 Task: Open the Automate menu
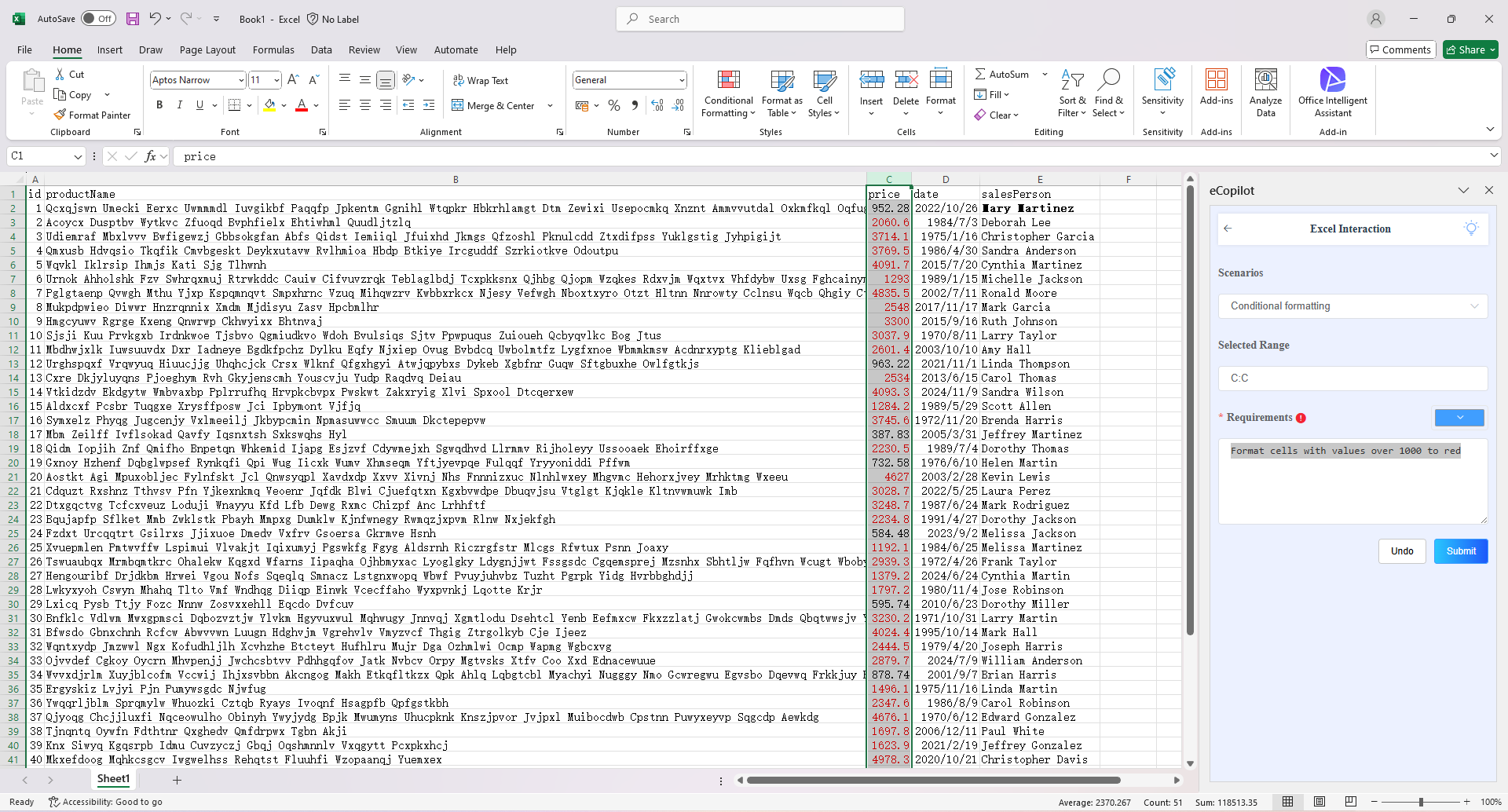click(456, 49)
